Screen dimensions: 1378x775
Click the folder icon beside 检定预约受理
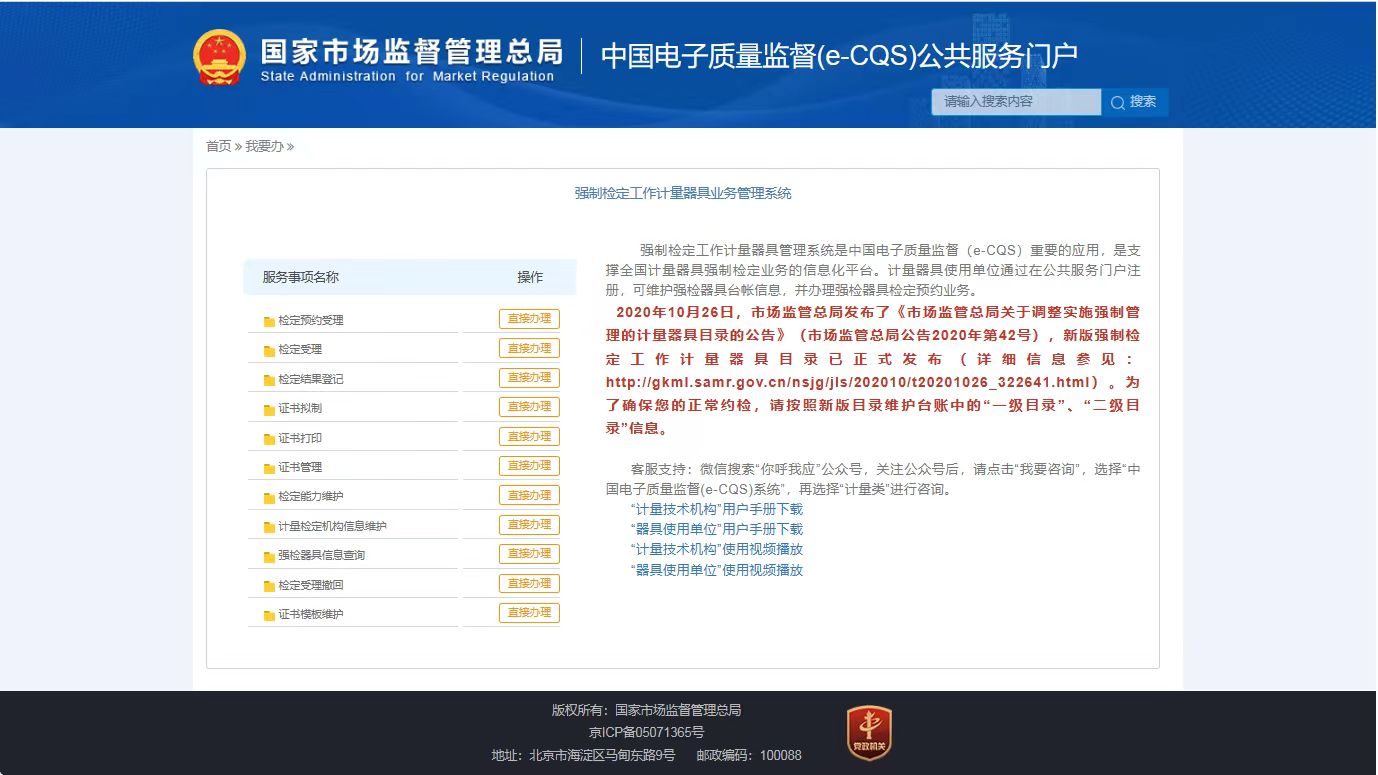coord(269,321)
